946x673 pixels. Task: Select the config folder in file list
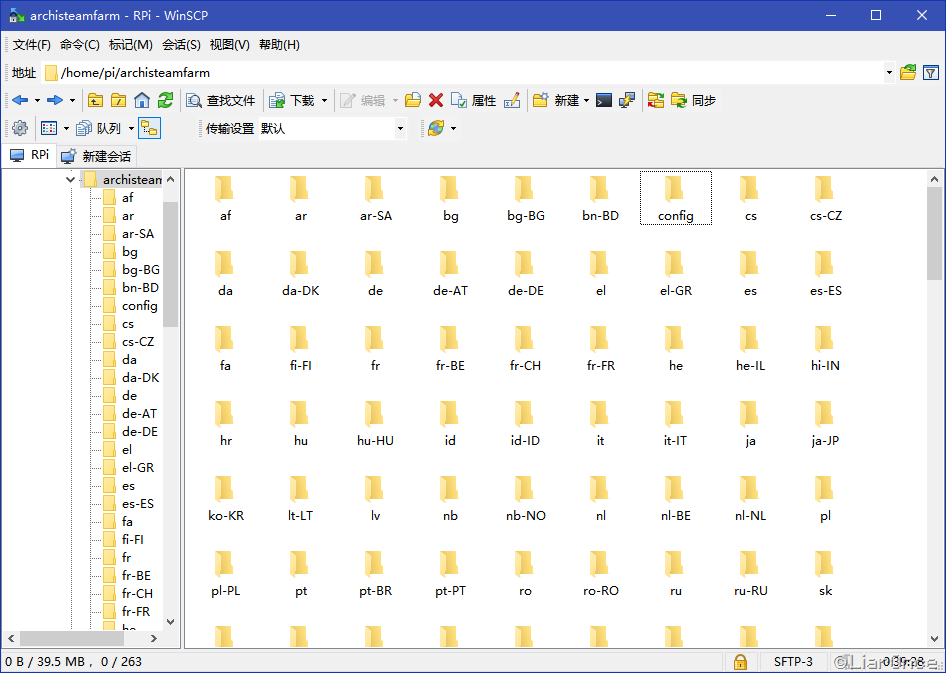point(676,198)
